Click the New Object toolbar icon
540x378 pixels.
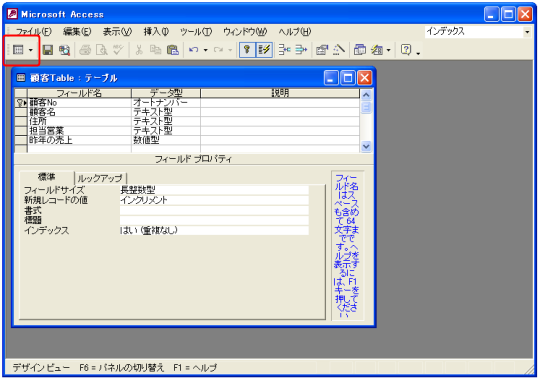pyautogui.click(x=377, y=50)
